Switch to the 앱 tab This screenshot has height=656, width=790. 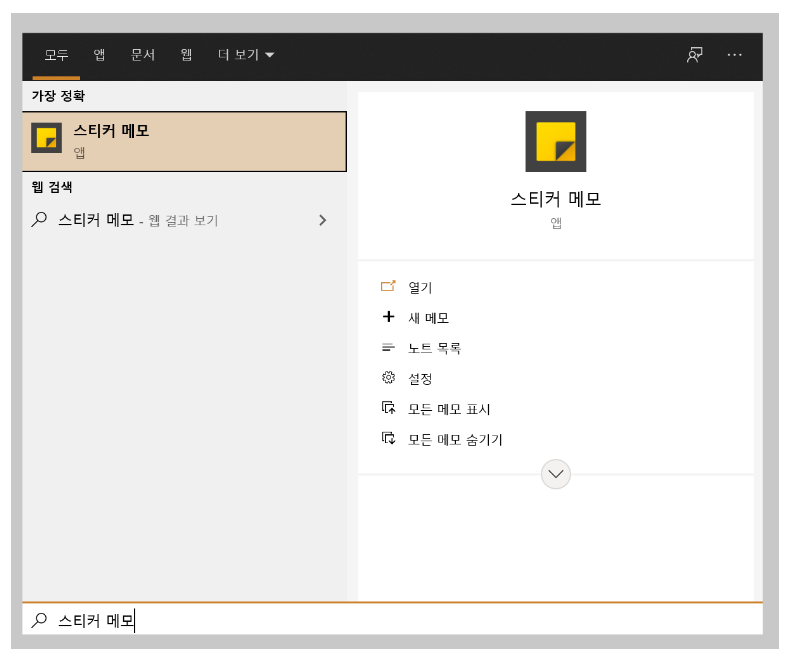click(99, 54)
